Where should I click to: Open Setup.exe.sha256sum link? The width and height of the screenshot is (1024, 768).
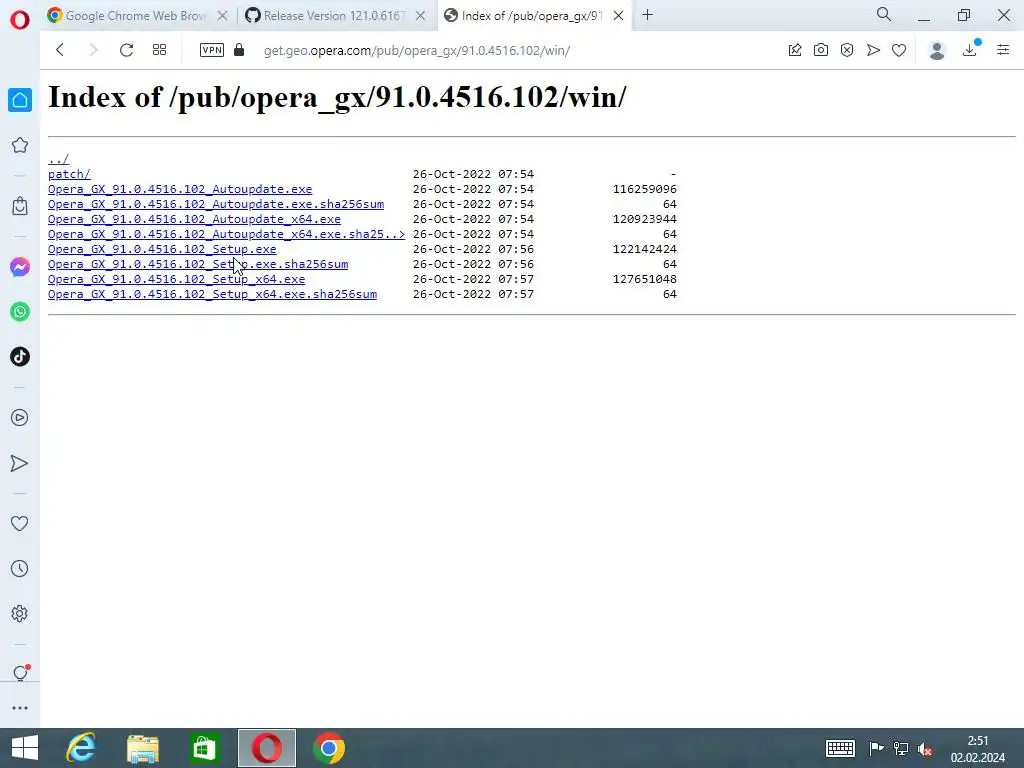point(198,264)
